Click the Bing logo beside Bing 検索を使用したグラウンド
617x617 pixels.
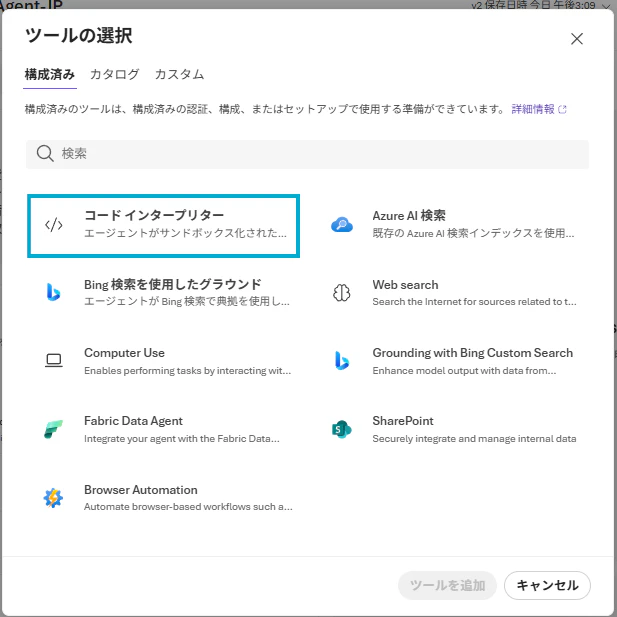pos(54,292)
